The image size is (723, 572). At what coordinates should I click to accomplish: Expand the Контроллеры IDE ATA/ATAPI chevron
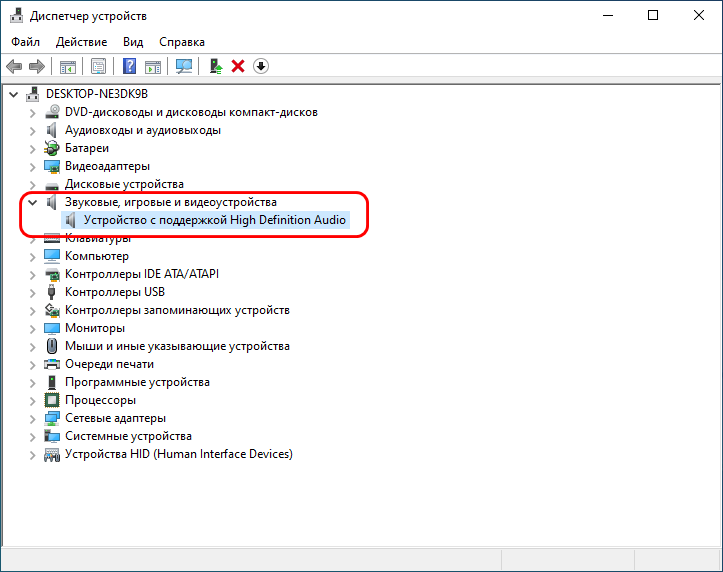pyautogui.click(x=32, y=275)
